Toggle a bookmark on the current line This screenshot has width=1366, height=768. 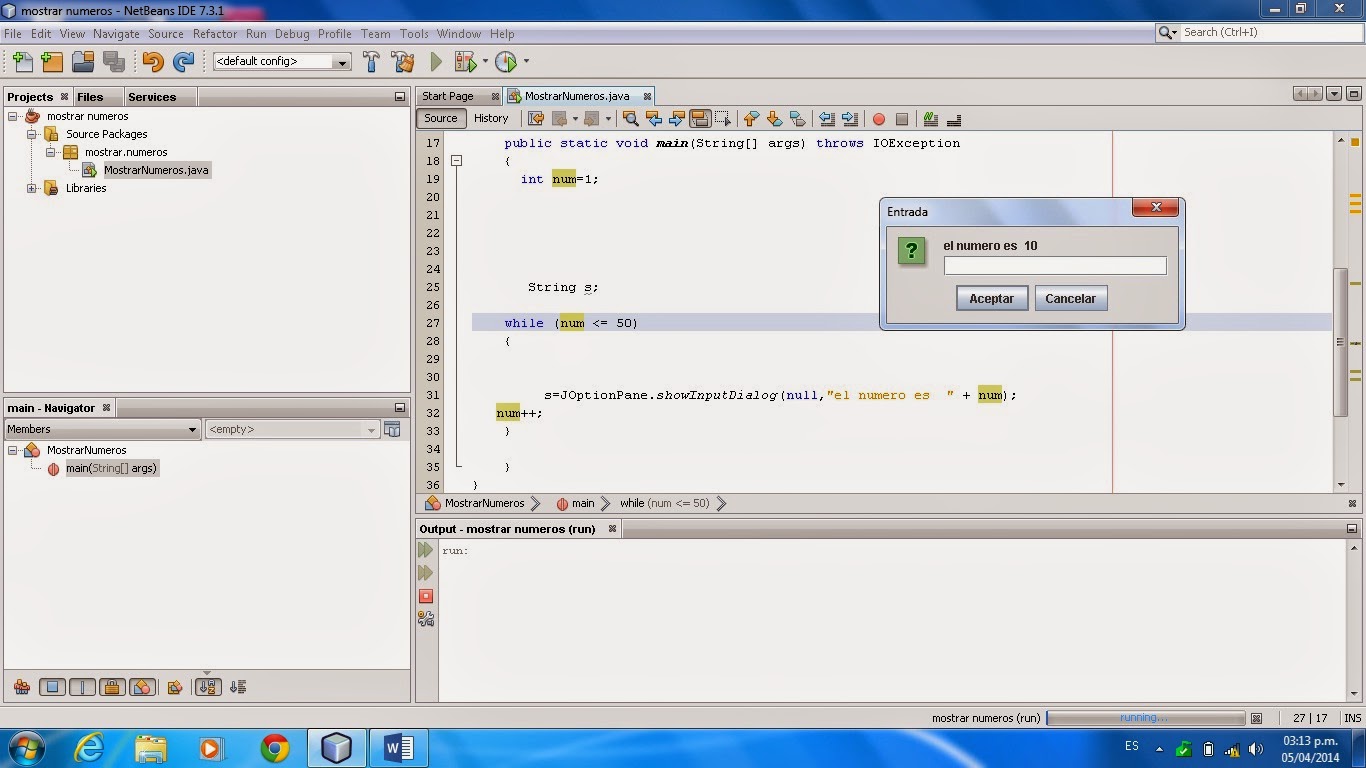pyautogui.click(x=797, y=119)
